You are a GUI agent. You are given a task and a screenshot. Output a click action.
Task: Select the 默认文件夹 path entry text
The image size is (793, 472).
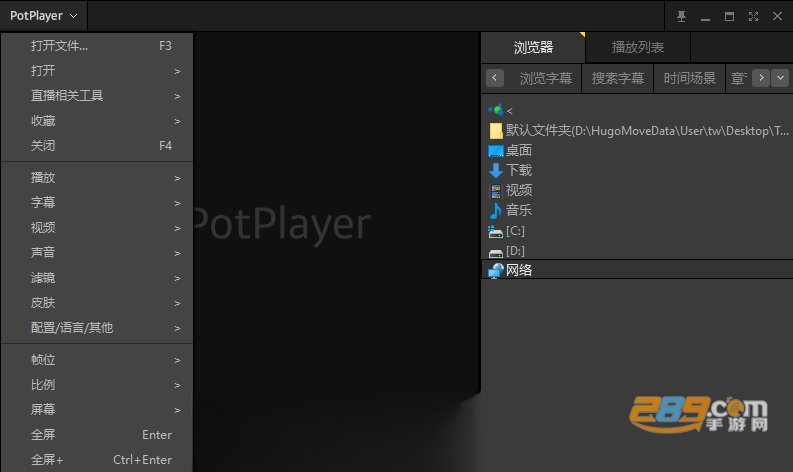tap(647, 131)
